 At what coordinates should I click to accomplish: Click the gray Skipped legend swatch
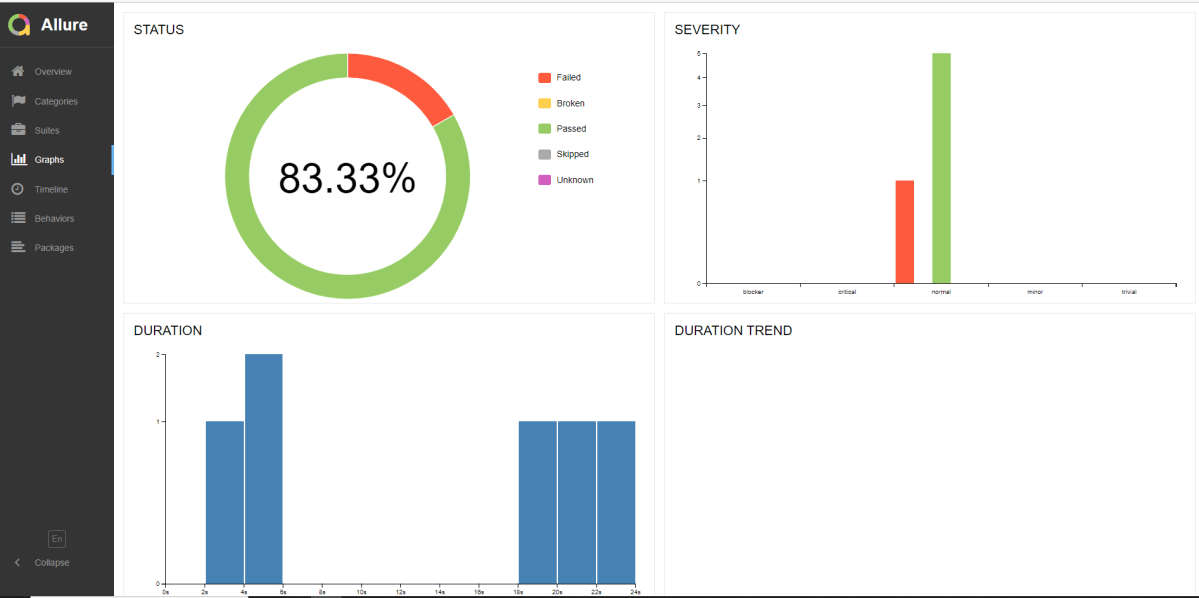(544, 155)
